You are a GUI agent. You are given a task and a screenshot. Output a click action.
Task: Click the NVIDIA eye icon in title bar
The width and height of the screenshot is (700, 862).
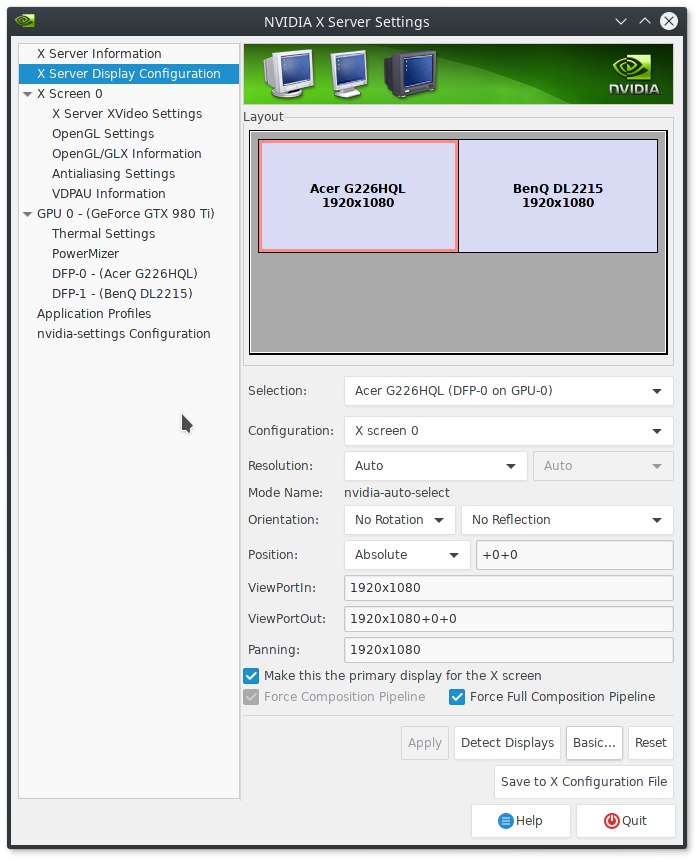tap(25, 21)
